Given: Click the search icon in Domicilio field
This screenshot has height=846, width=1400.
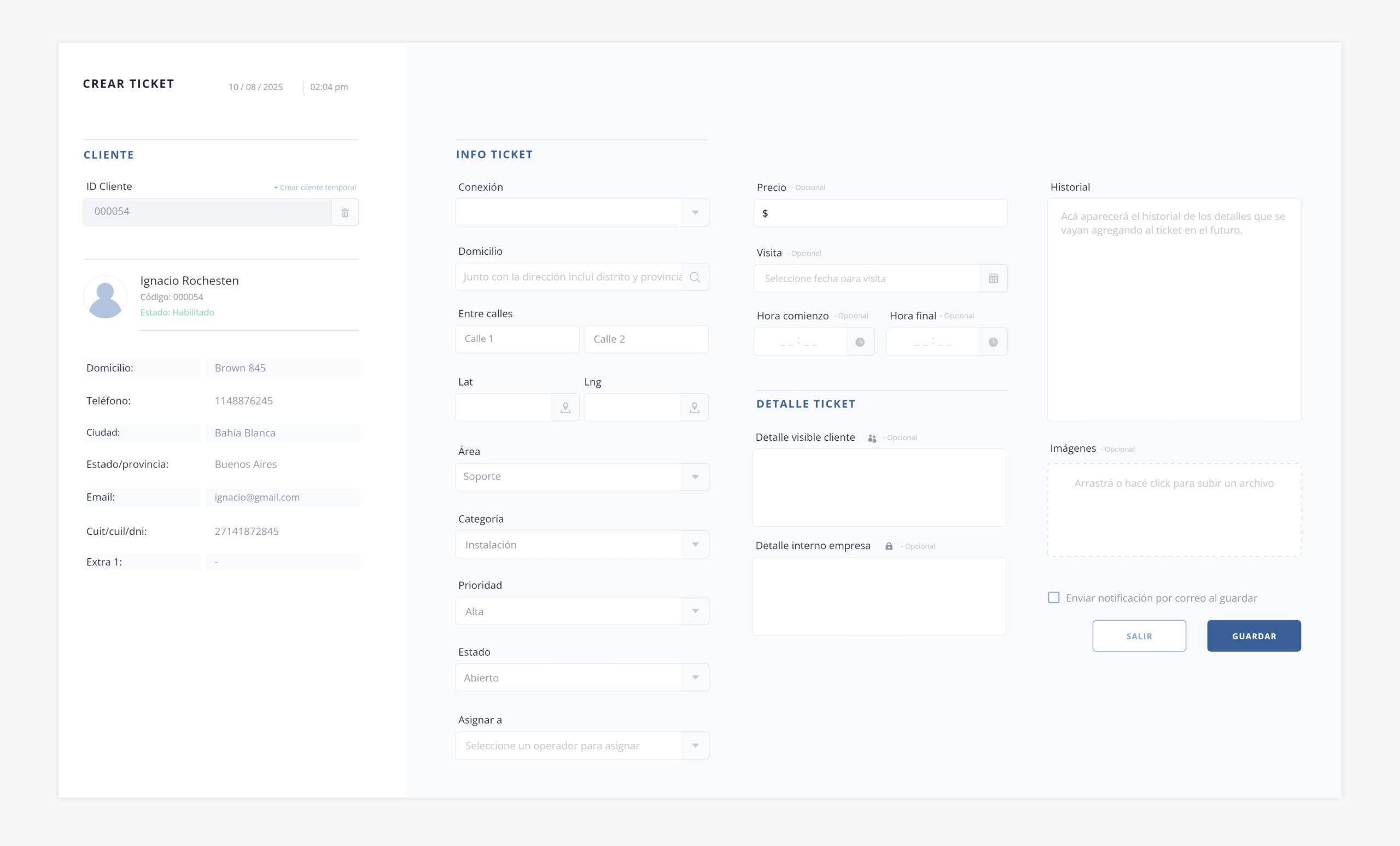Looking at the screenshot, I should (x=695, y=277).
